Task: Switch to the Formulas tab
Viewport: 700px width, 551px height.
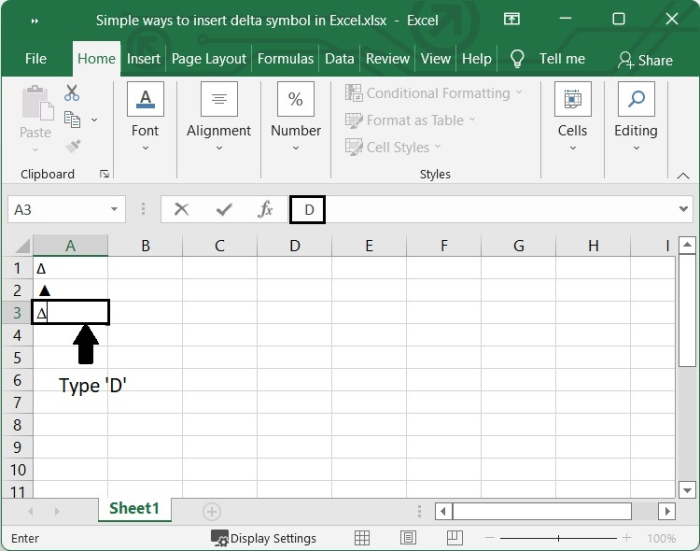Action: [285, 58]
